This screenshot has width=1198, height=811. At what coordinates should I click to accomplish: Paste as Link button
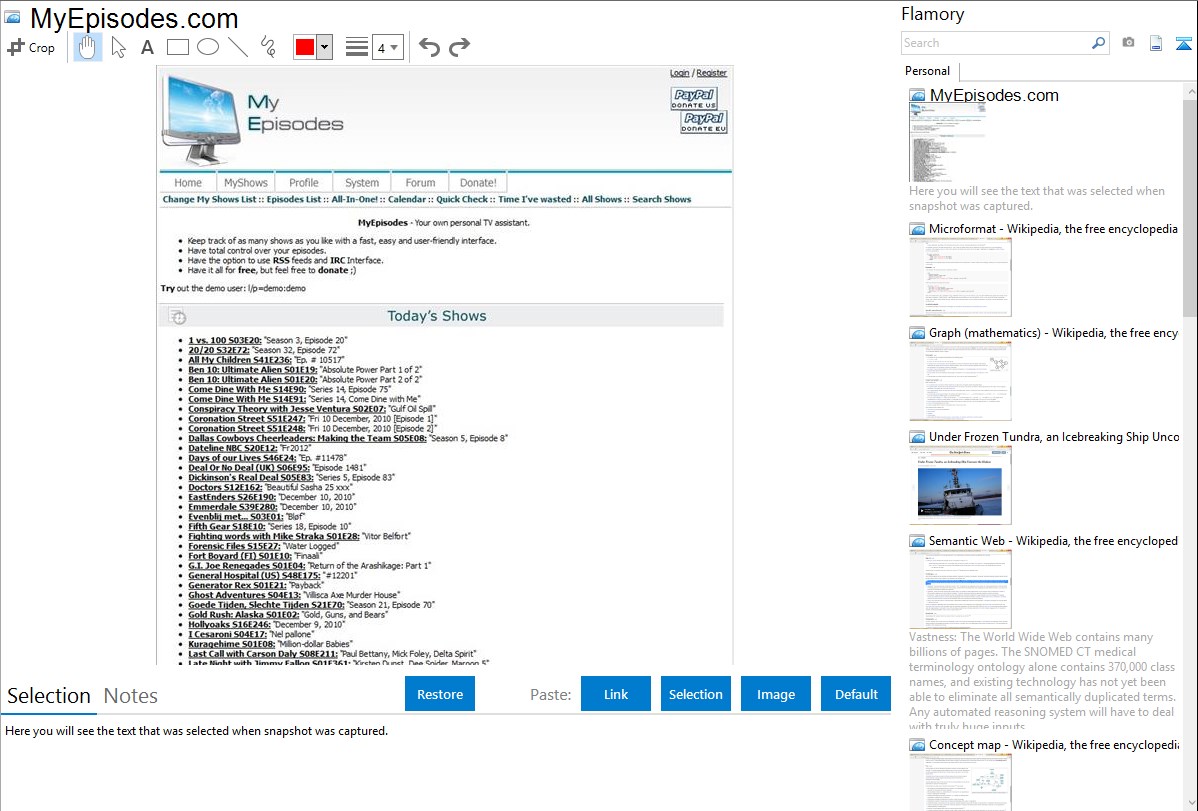click(616, 694)
